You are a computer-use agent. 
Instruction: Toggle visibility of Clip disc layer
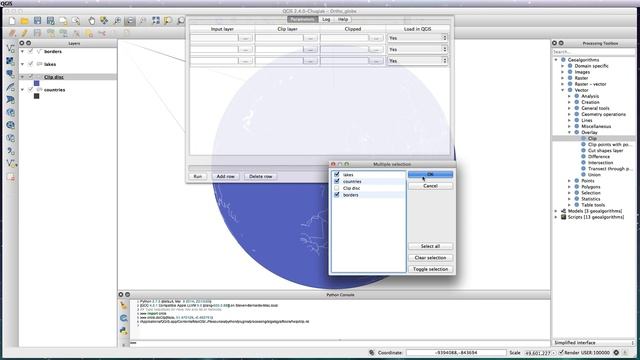click(x=31, y=77)
